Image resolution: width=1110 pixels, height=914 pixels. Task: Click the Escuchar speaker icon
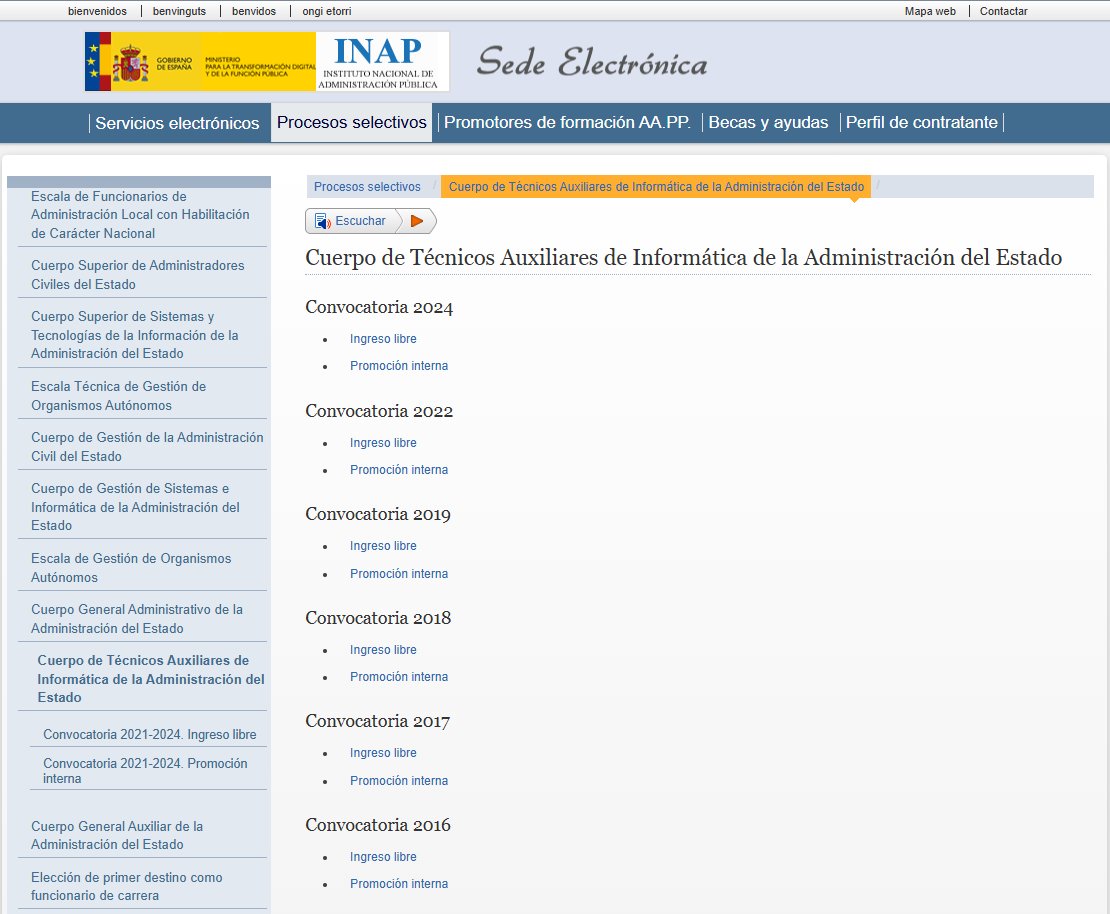321,220
